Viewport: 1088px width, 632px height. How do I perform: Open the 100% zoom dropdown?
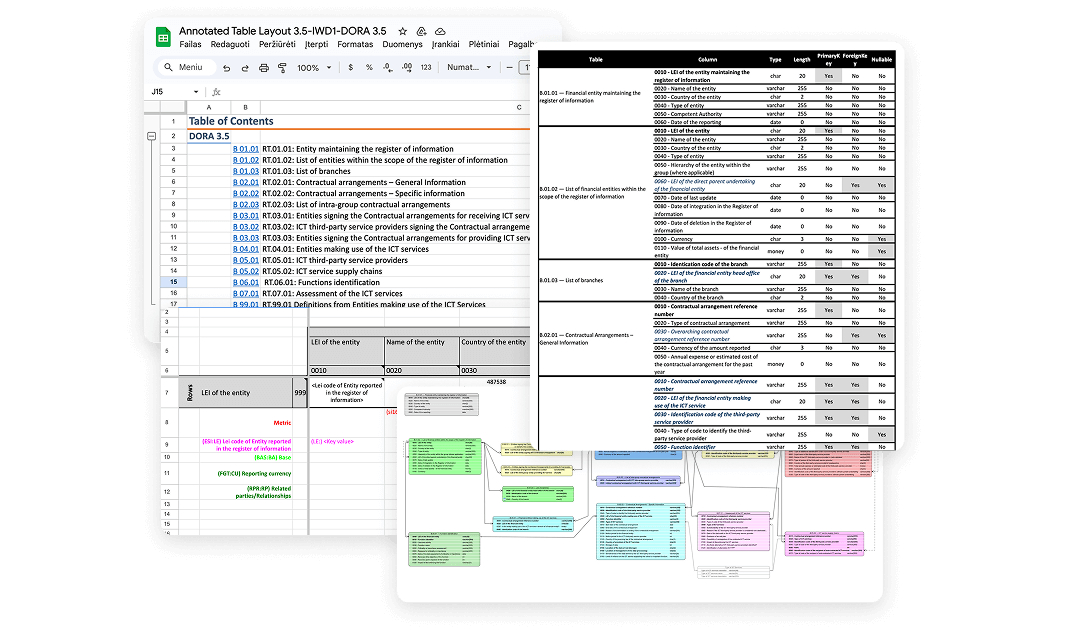tap(314, 68)
